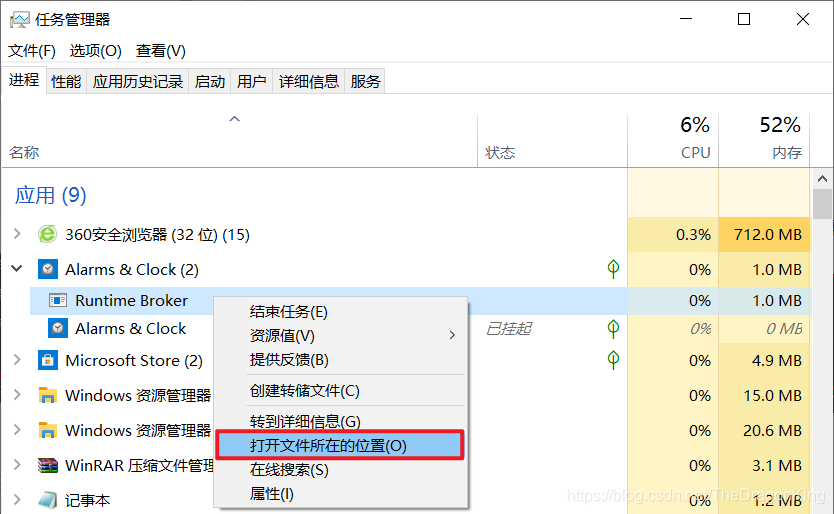
Task: Sort by the 52% 内存 column header
Action: click(764, 140)
